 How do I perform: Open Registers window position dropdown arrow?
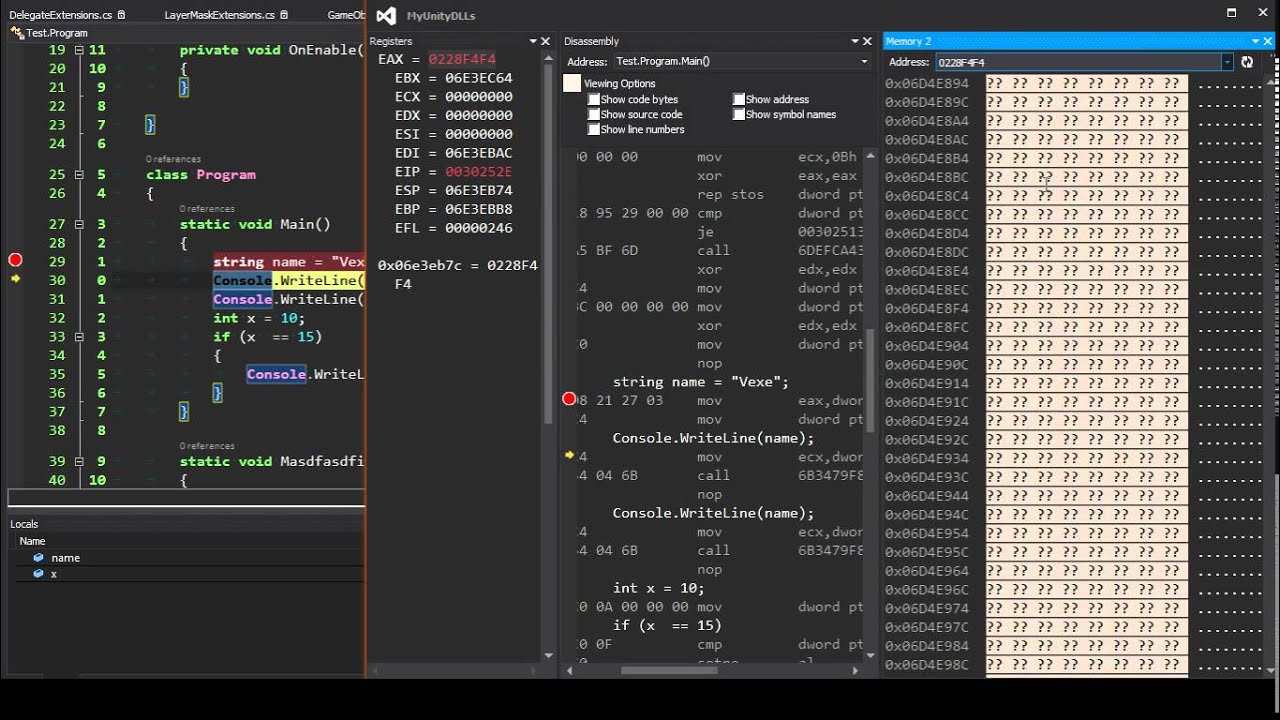[x=533, y=41]
